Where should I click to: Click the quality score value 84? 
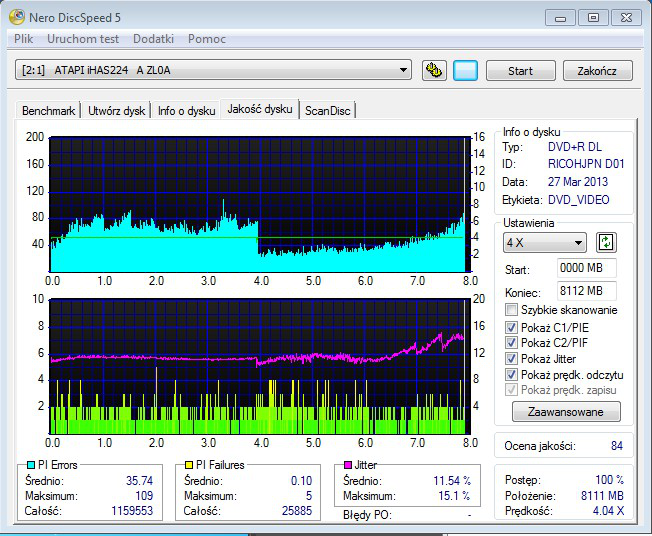click(x=617, y=446)
